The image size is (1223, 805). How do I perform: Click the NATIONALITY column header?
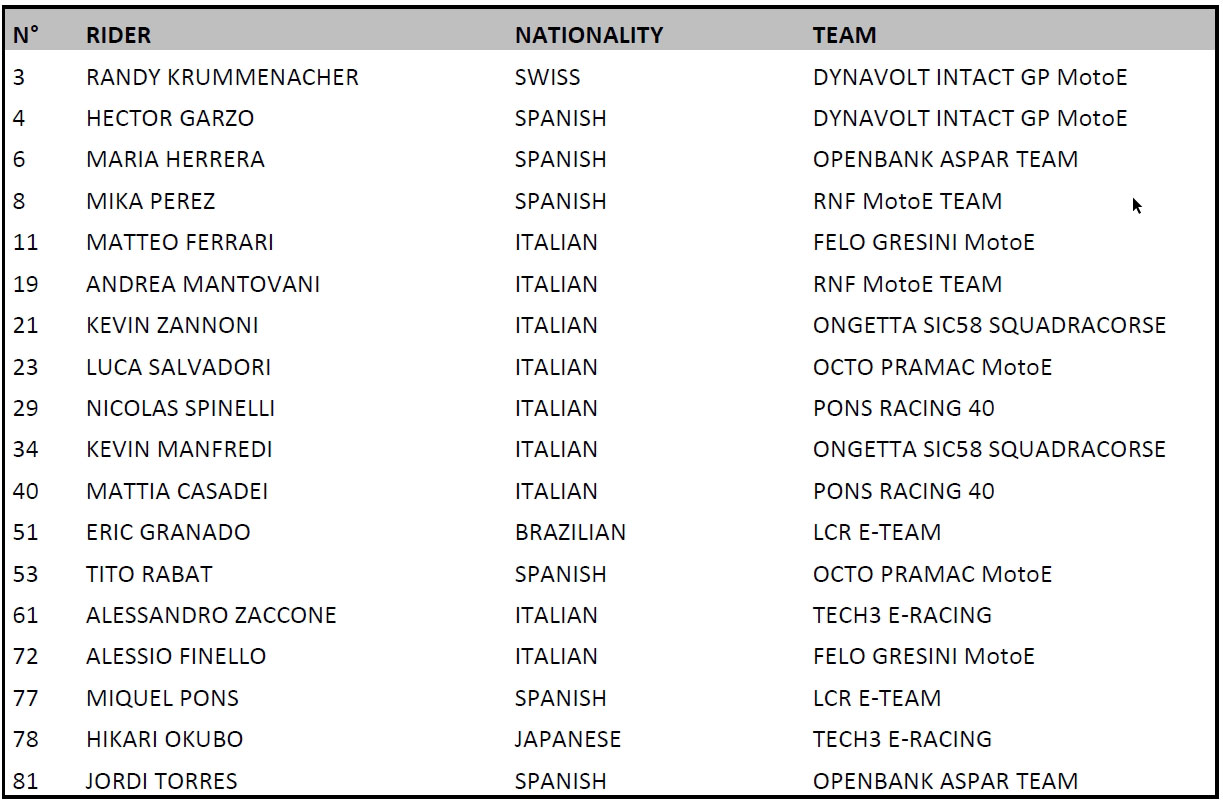(589, 35)
